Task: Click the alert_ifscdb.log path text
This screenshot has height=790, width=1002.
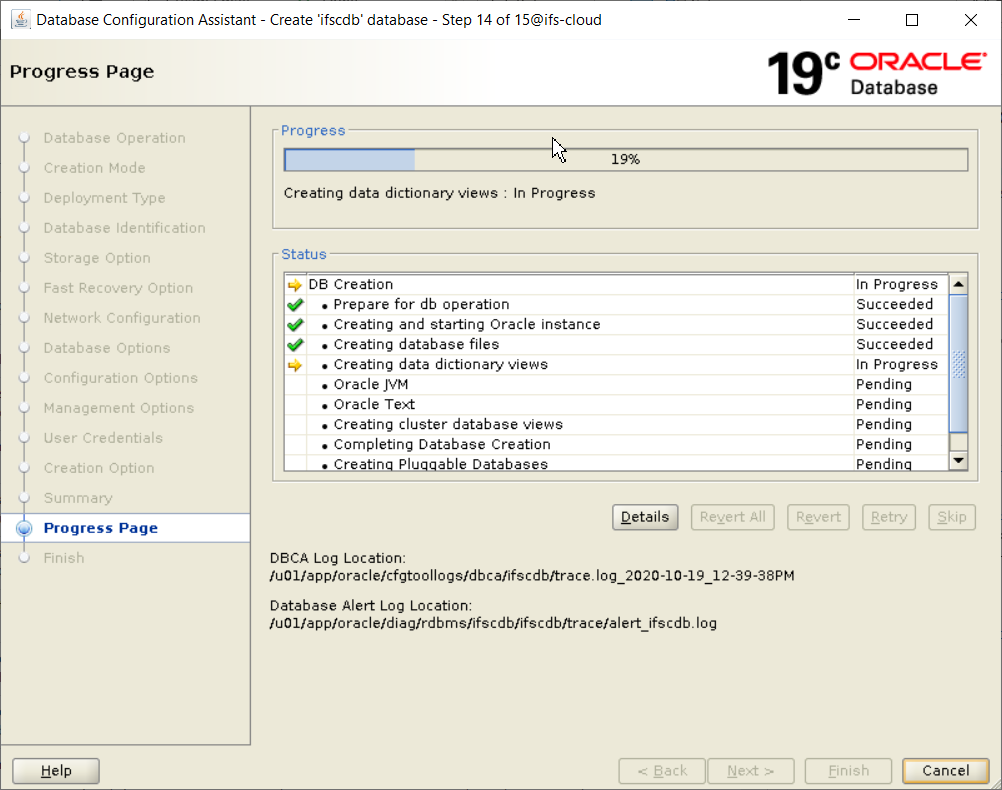Action: [493, 623]
